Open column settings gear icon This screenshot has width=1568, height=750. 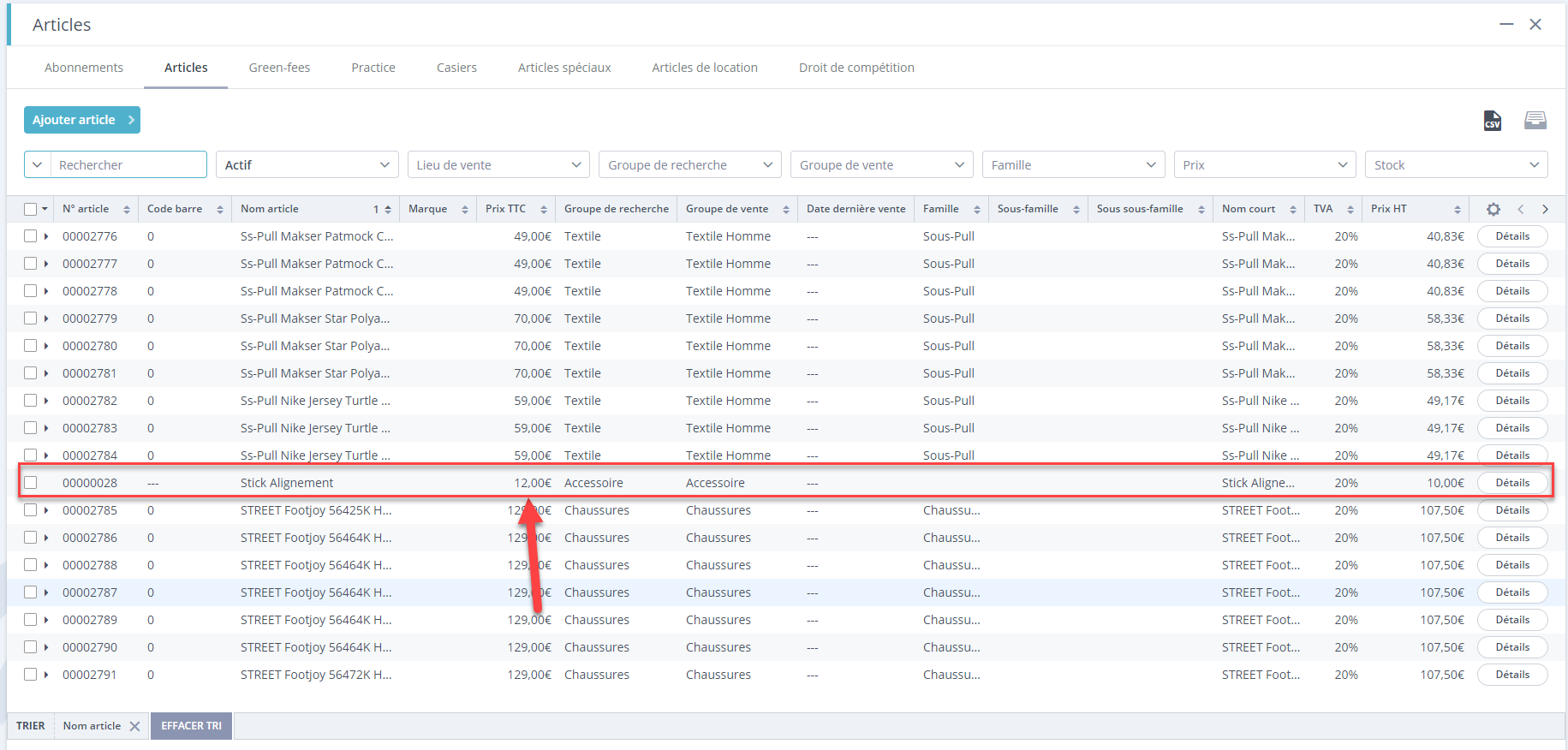pyautogui.click(x=1493, y=209)
